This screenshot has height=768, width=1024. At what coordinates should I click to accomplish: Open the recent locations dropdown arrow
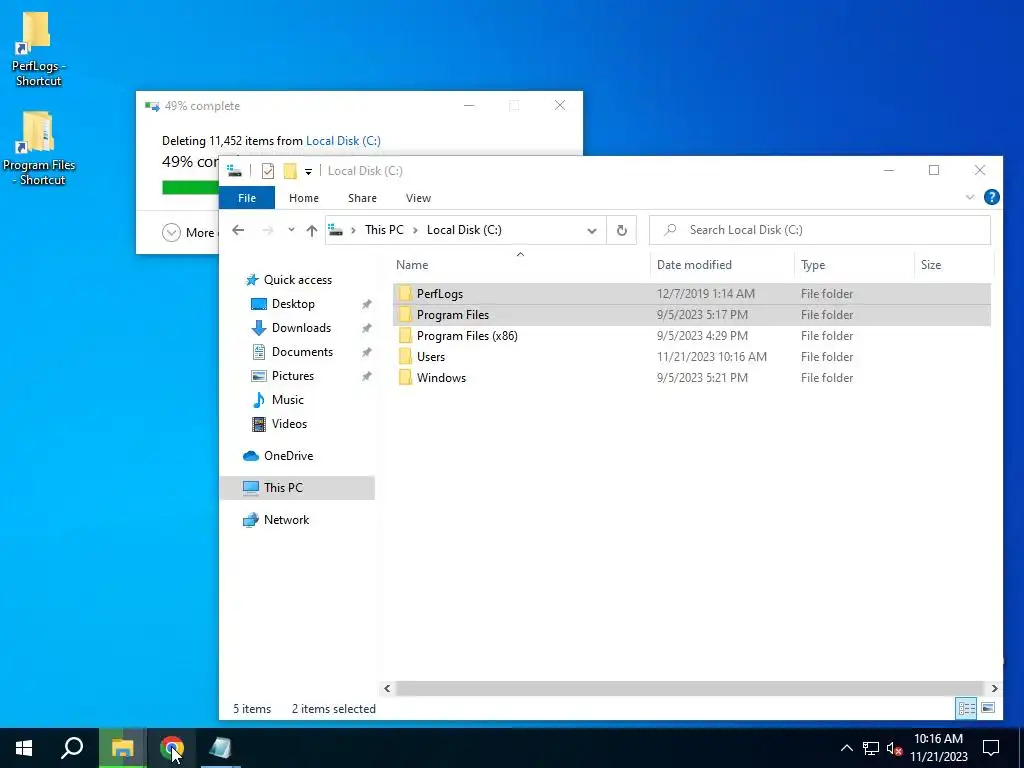[x=291, y=230]
